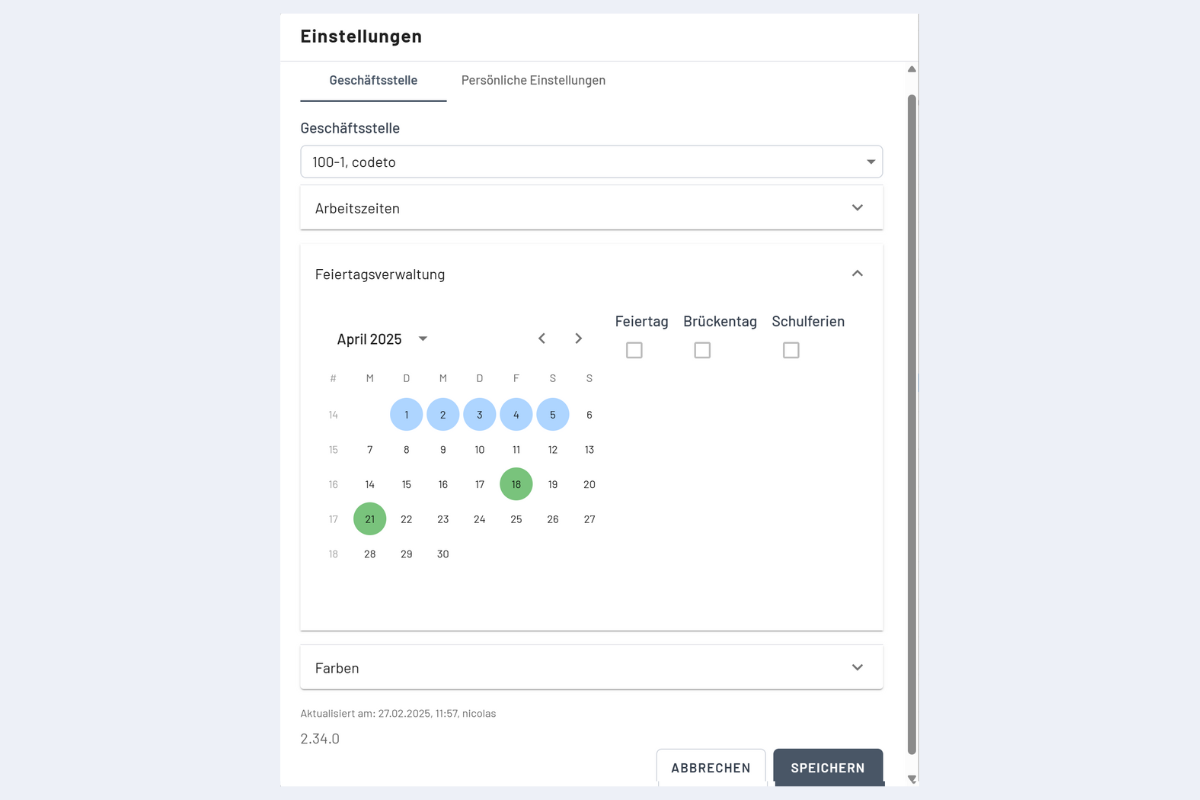Select the green highlighted date 21
Image resolution: width=1200 pixels, height=800 pixels.
coord(369,518)
